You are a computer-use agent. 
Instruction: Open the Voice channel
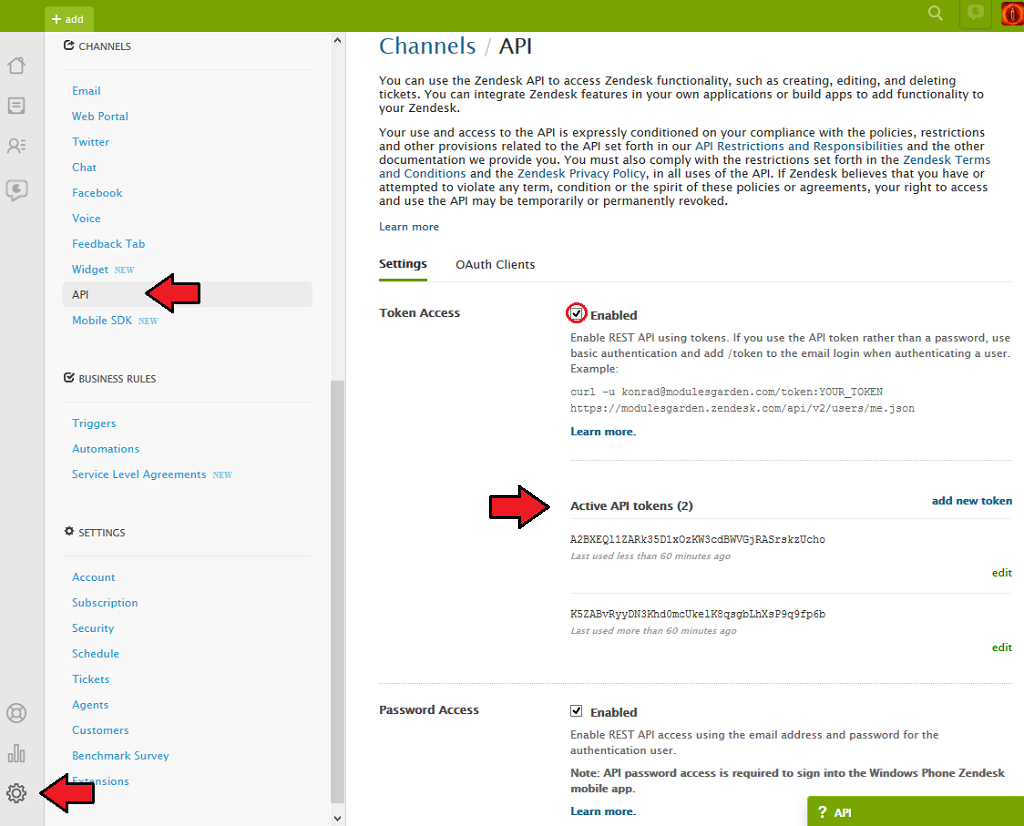pos(86,218)
